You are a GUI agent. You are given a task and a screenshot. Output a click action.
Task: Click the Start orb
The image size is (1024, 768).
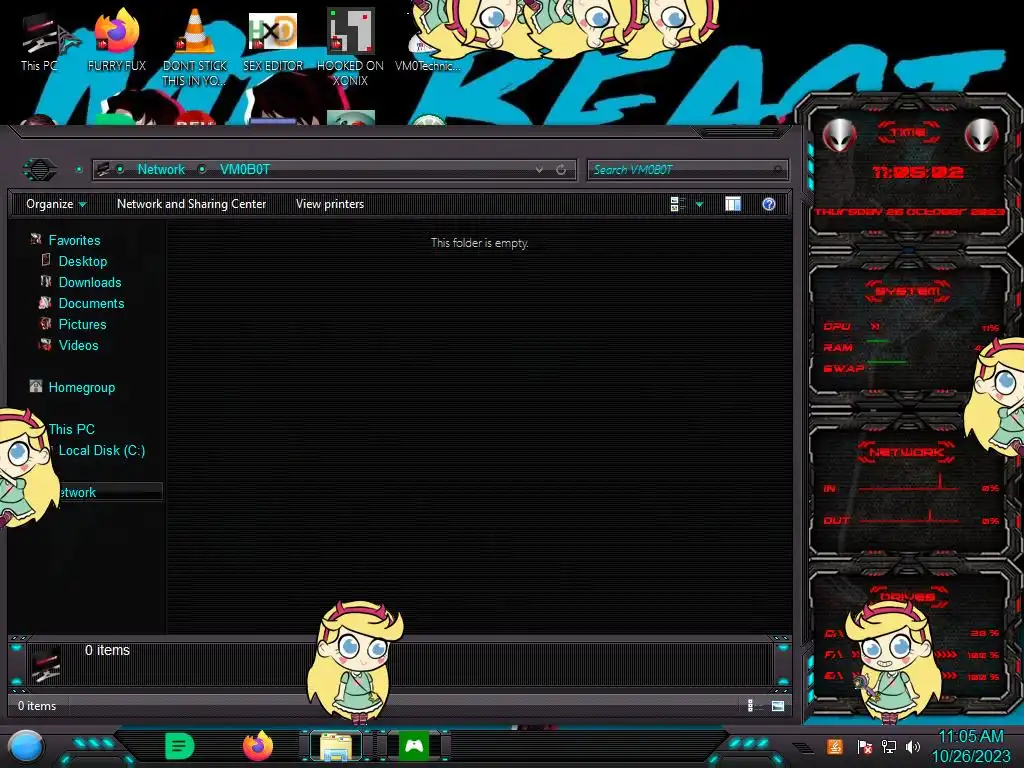click(x=26, y=747)
